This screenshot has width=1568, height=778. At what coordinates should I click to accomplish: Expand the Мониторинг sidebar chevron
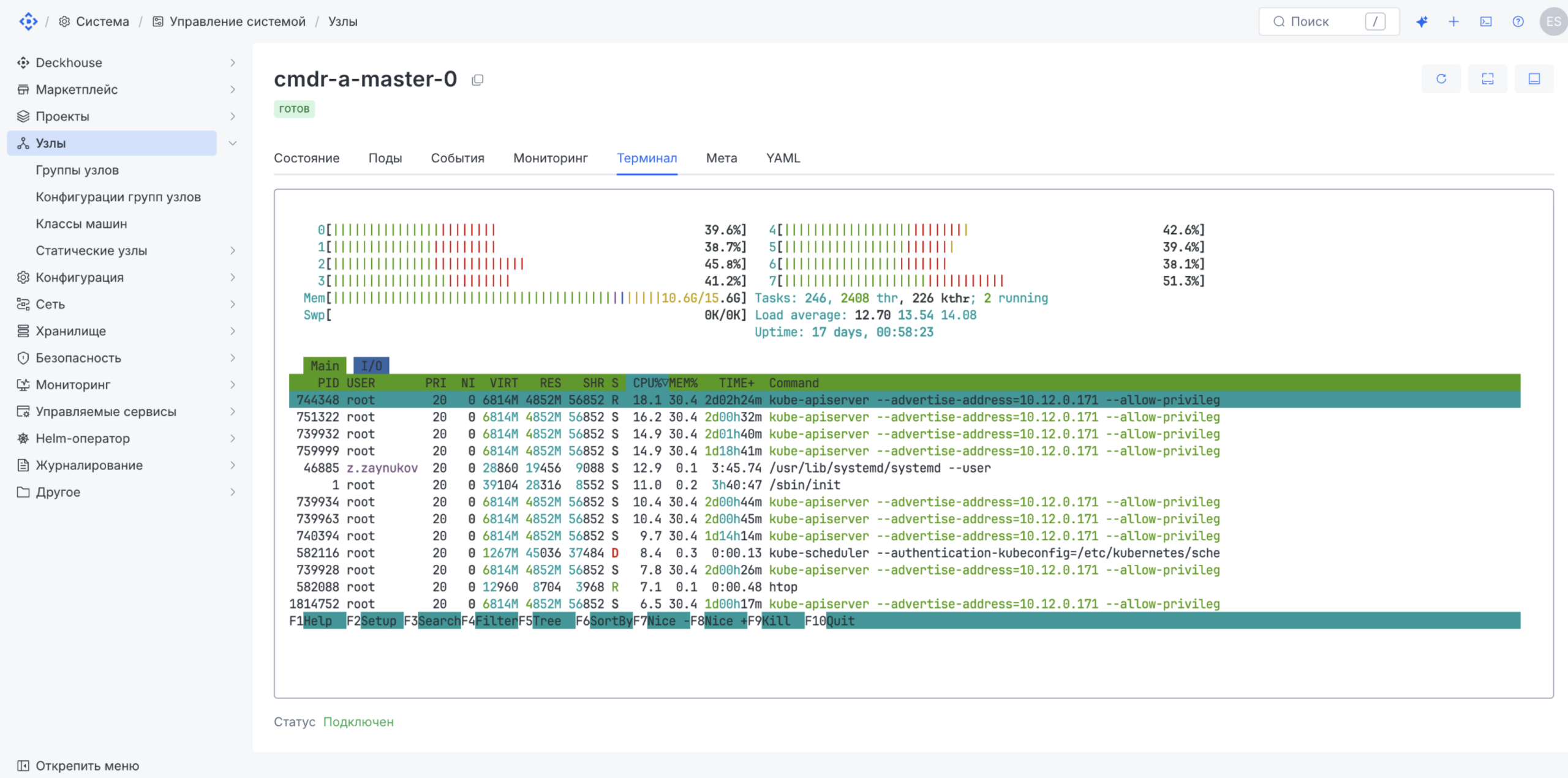coord(233,385)
